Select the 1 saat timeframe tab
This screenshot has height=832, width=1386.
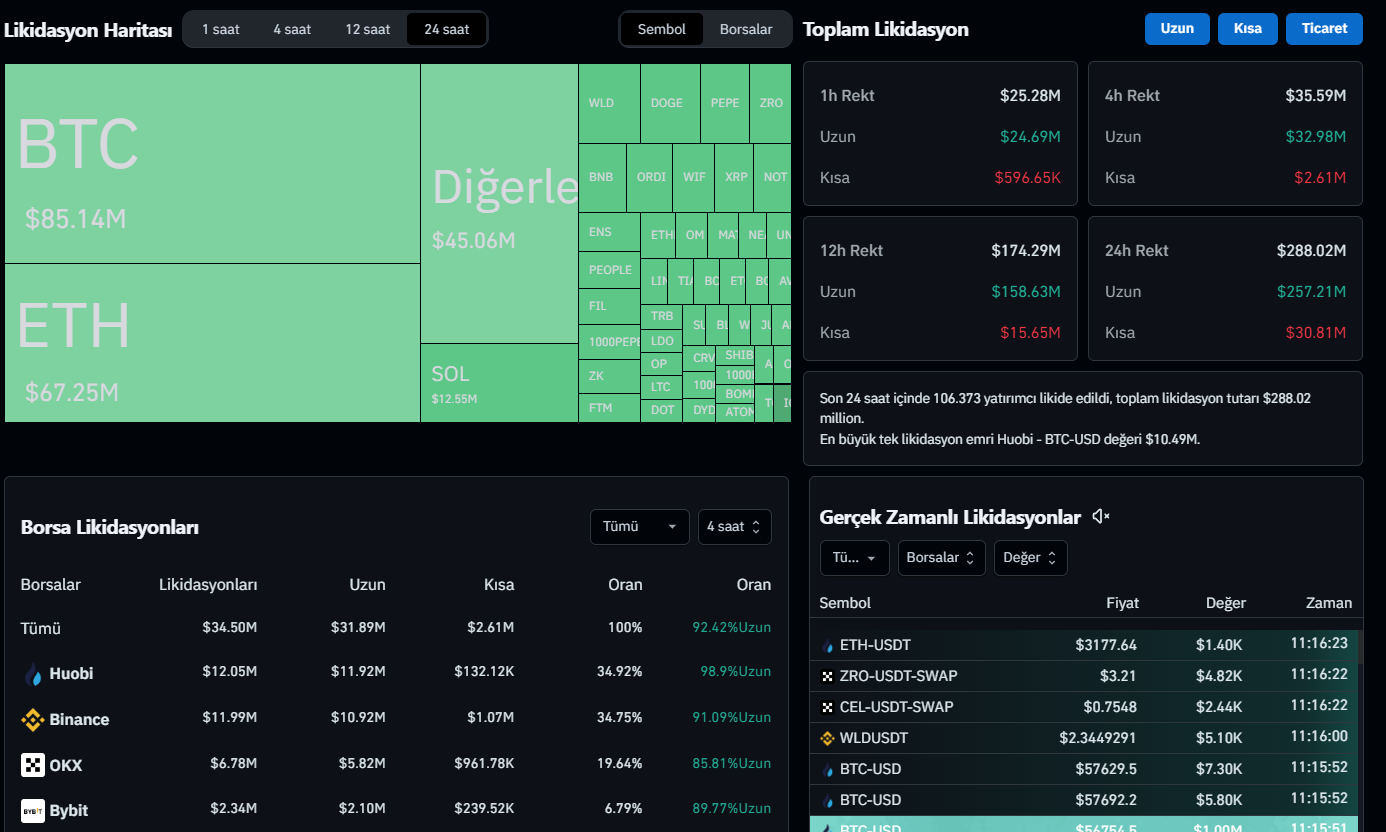[221, 29]
